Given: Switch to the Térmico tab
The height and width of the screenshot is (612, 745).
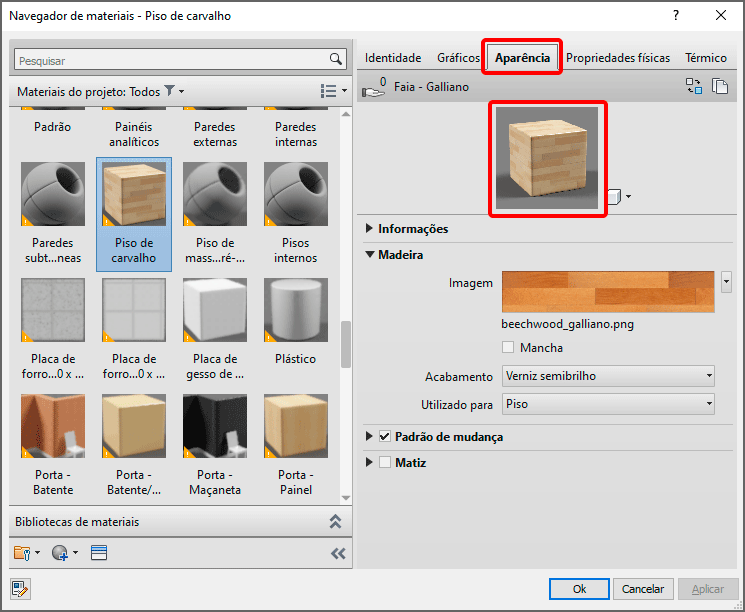Looking at the screenshot, I should (x=706, y=57).
